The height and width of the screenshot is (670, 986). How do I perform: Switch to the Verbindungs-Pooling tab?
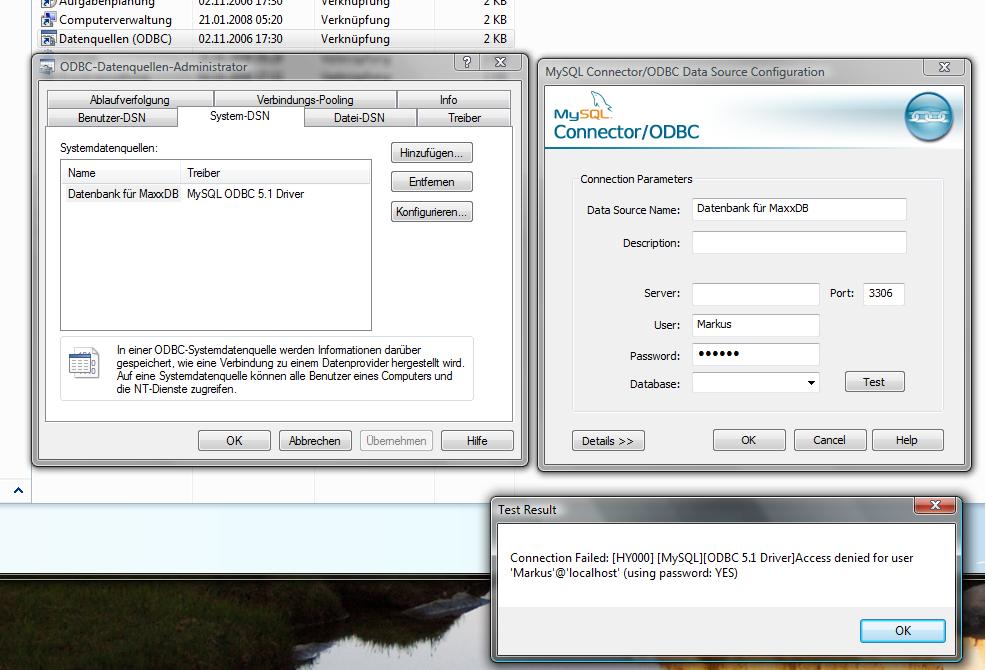(305, 99)
